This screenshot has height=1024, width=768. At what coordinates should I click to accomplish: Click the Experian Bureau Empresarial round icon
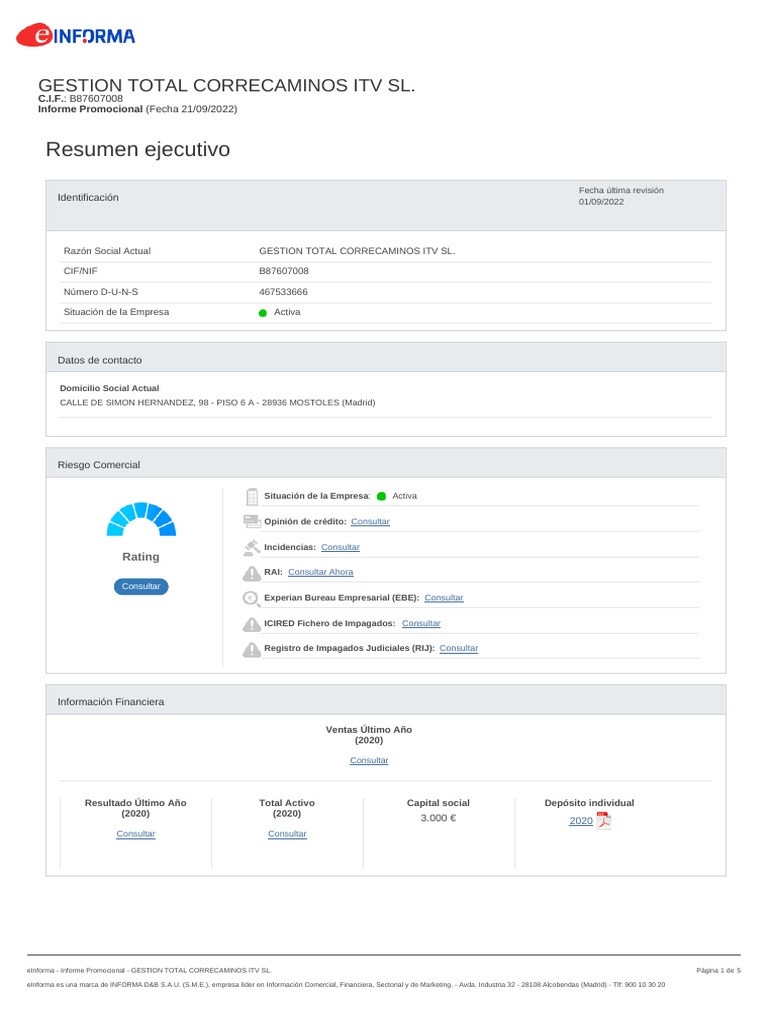(252, 598)
